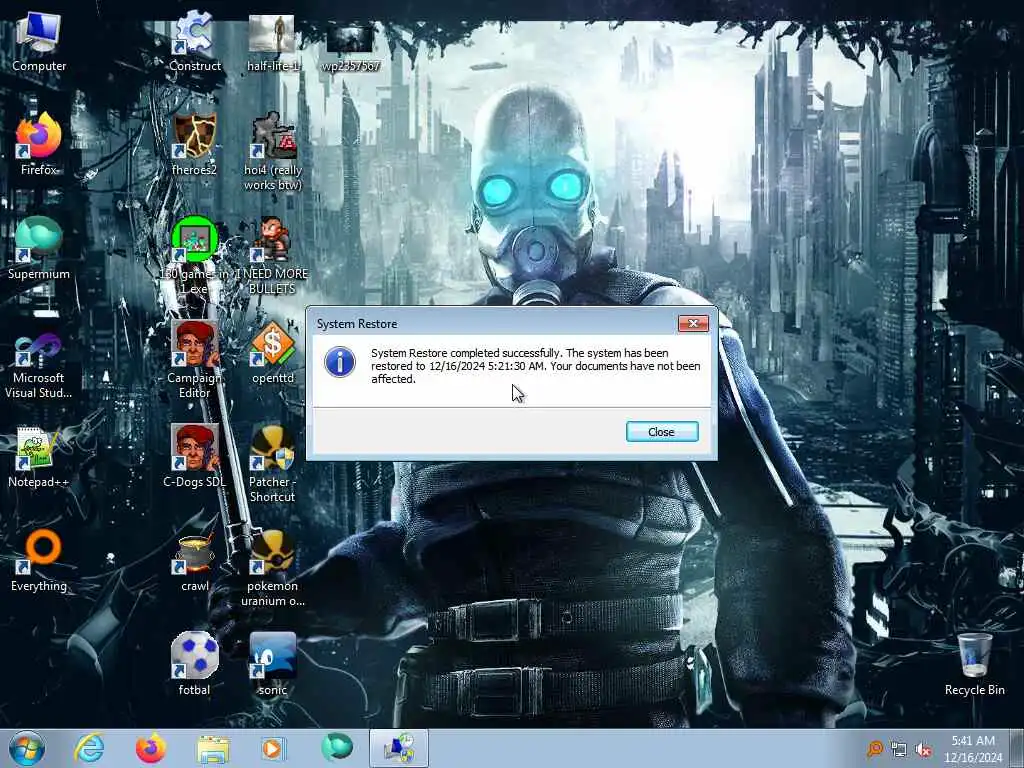Screen dimensions: 1024x768
Task: Select the Everything search desktop shortcut
Action: click(x=39, y=560)
